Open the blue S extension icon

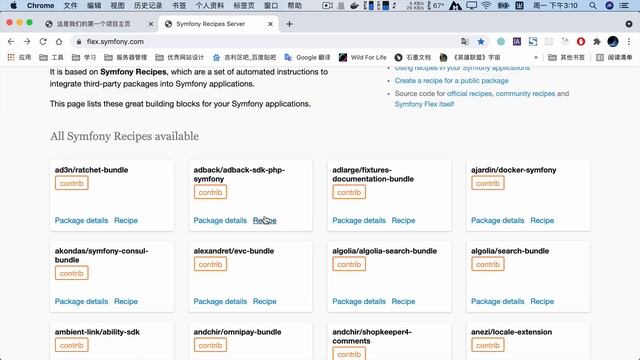[533, 41]
